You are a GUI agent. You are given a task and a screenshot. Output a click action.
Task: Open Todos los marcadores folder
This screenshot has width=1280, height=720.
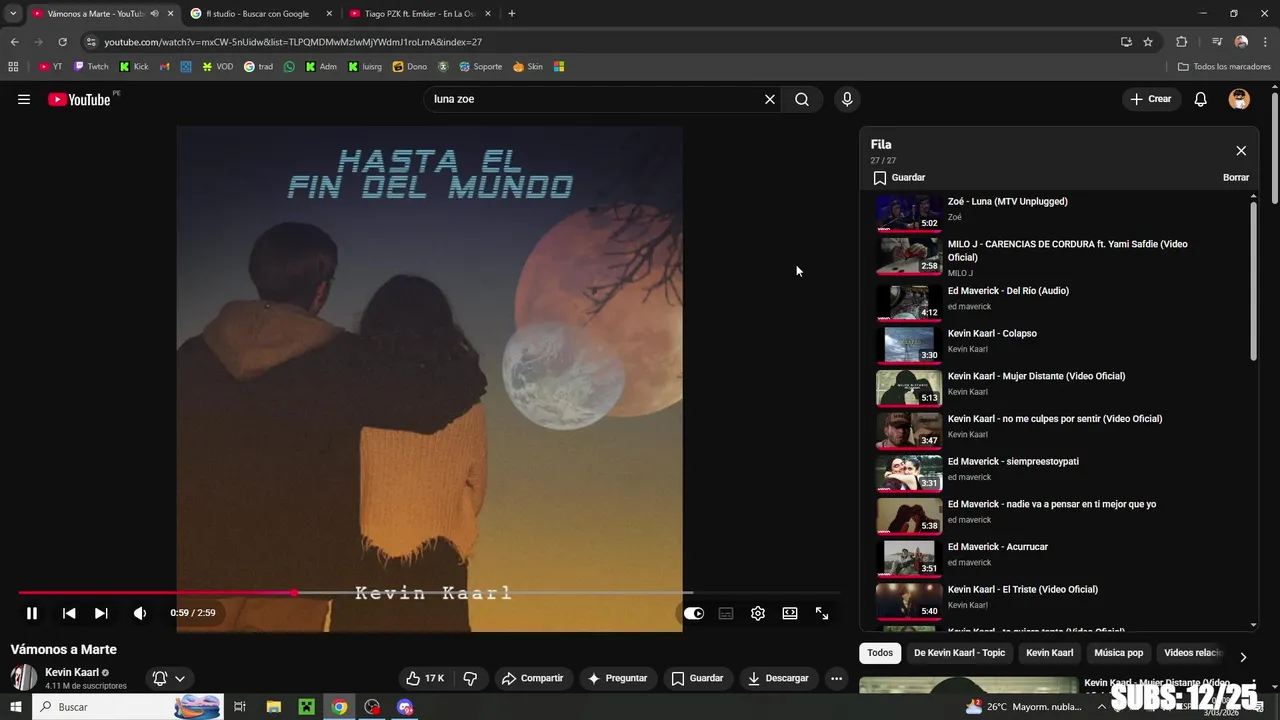[x=1224, y=67]
